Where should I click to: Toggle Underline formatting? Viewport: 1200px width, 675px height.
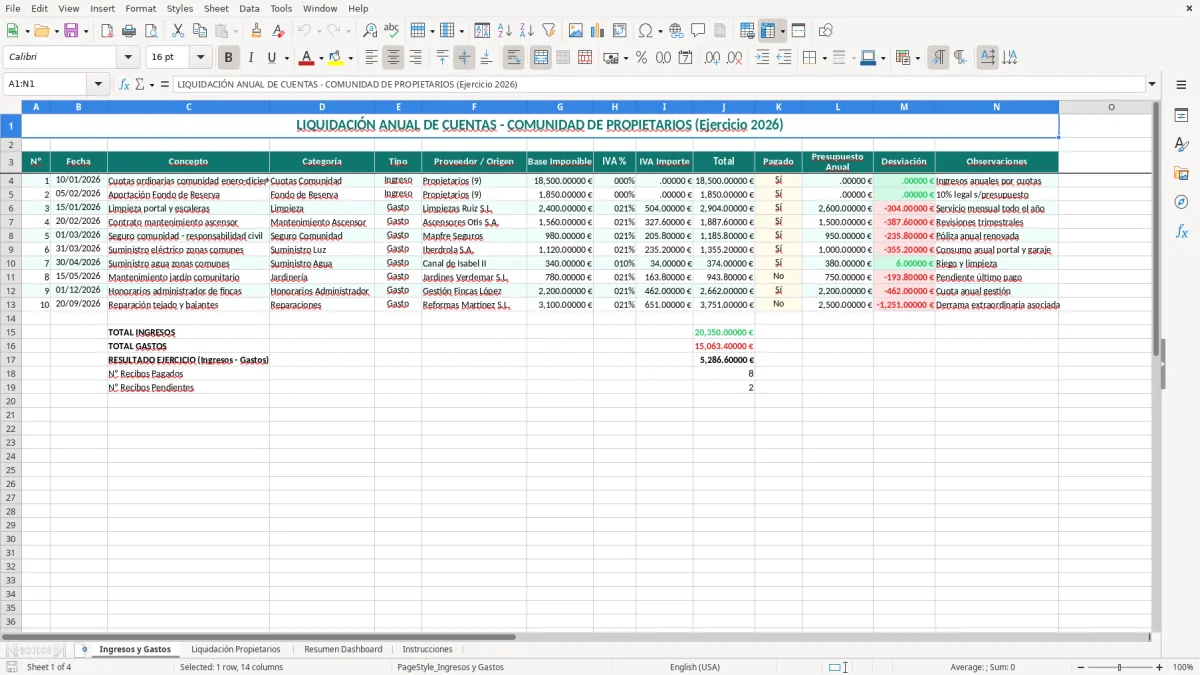(271, 58)
